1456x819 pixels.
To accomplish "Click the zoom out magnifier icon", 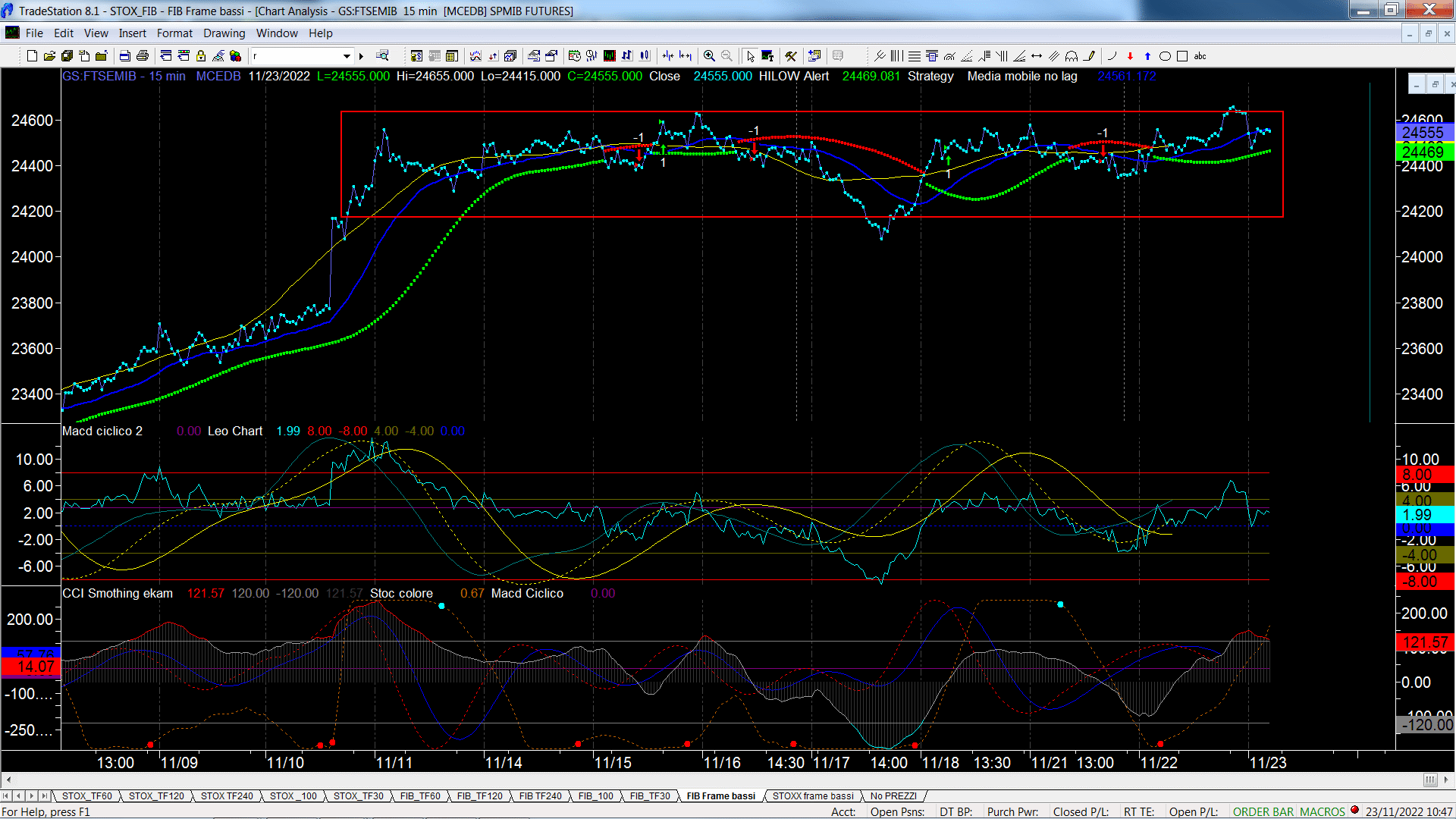I will pyautogui.click(x=726, y=56).
